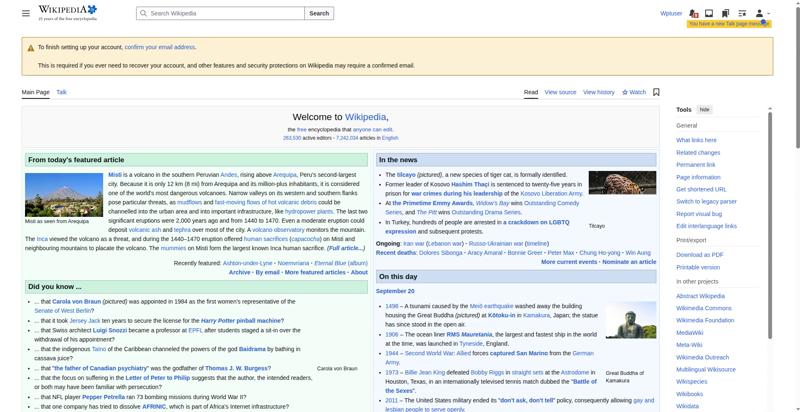
Task: Open Harry Potter pinball machine link
Action: [x=241, y=321]
